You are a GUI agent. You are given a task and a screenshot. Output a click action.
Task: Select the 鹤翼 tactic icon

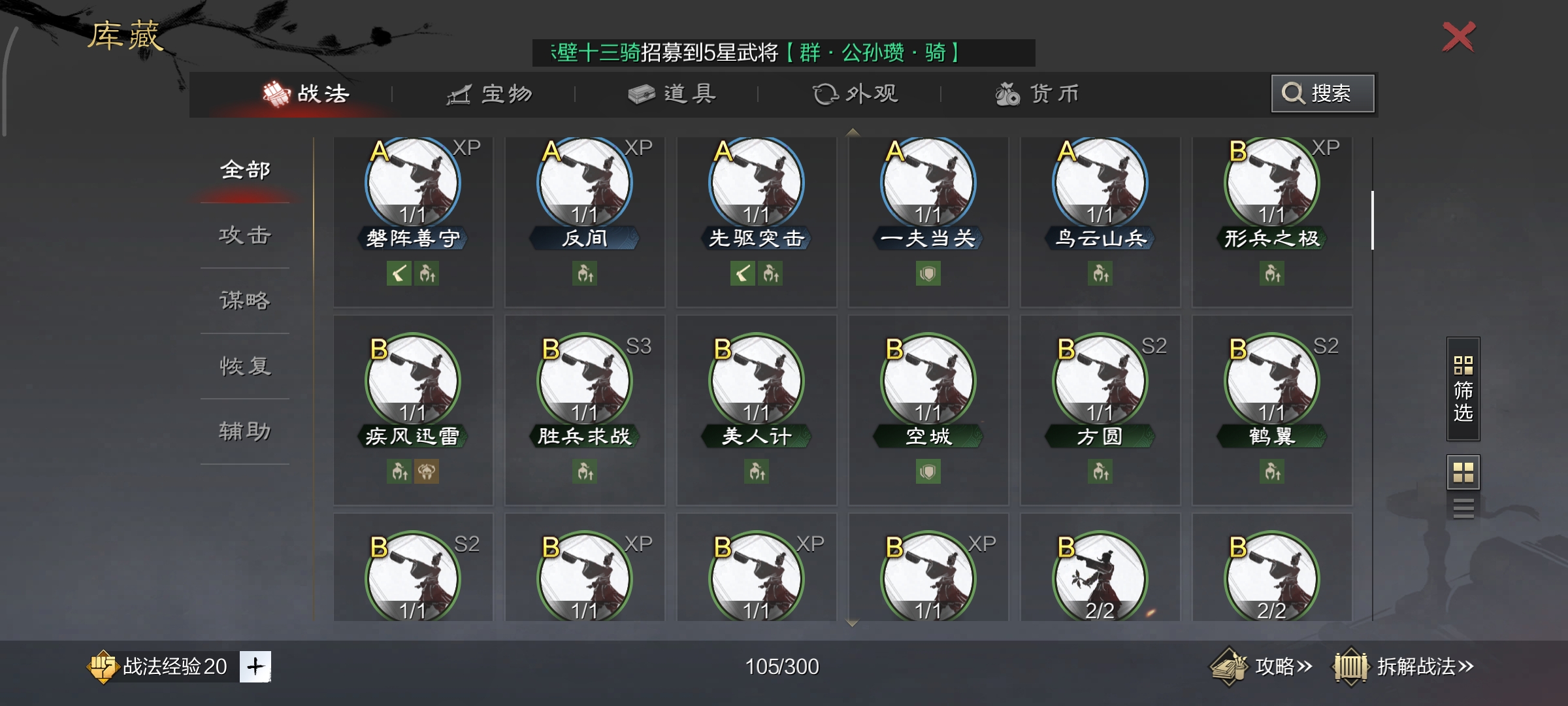tap(1272, 380)
